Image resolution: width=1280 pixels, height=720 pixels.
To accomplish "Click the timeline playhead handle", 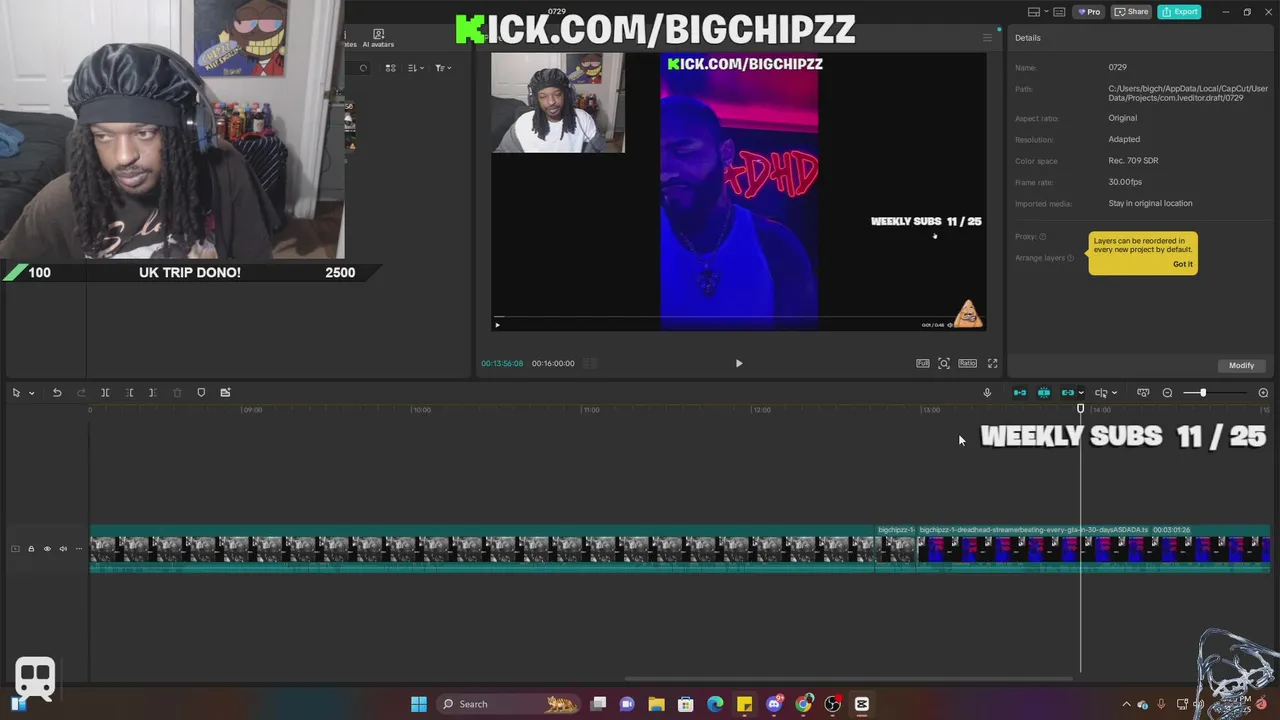I will 1080,409.
